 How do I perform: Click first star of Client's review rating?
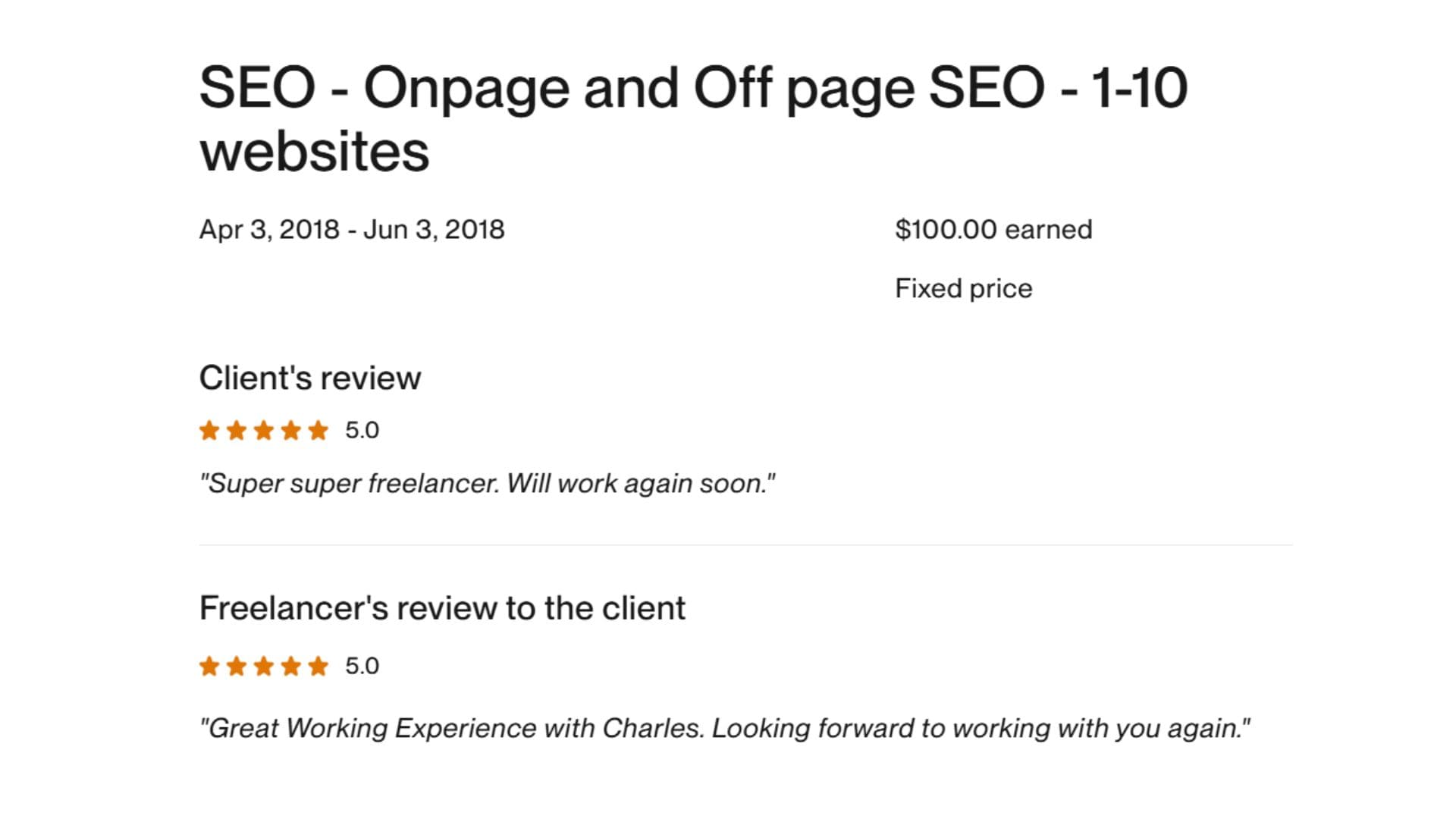coord(209,431)
